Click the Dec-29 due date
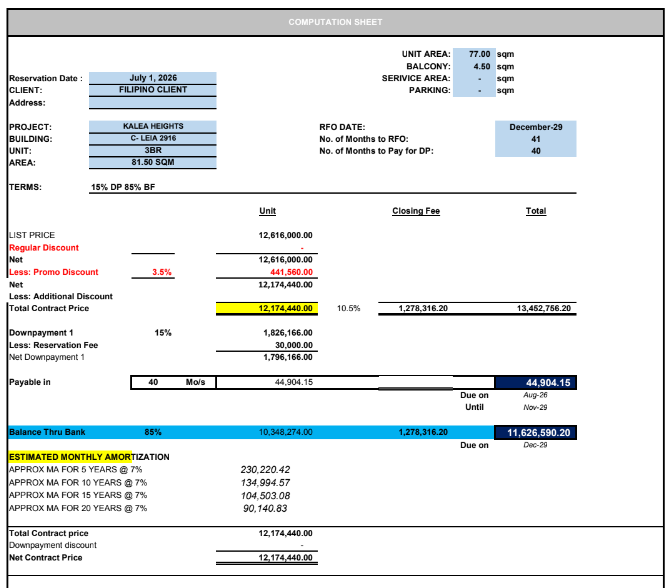 pyautogui.click(x=535, y=445)
